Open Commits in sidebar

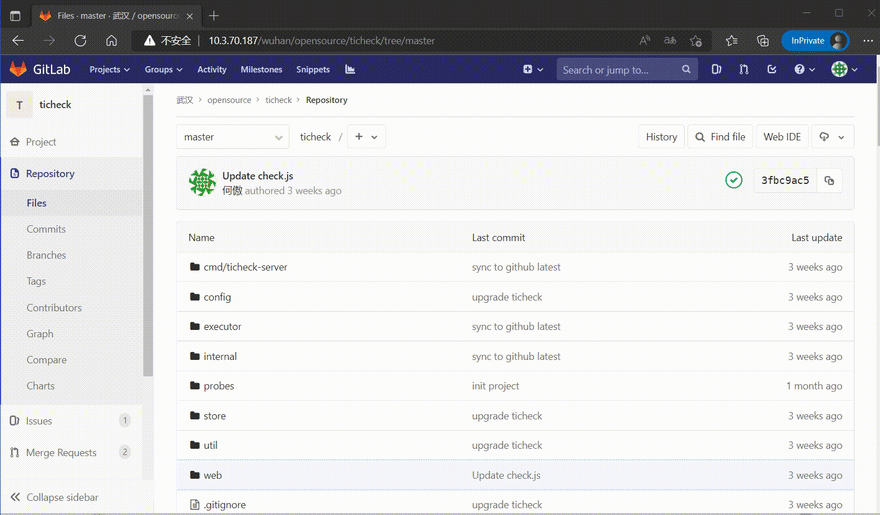click(x=46, y=229)
